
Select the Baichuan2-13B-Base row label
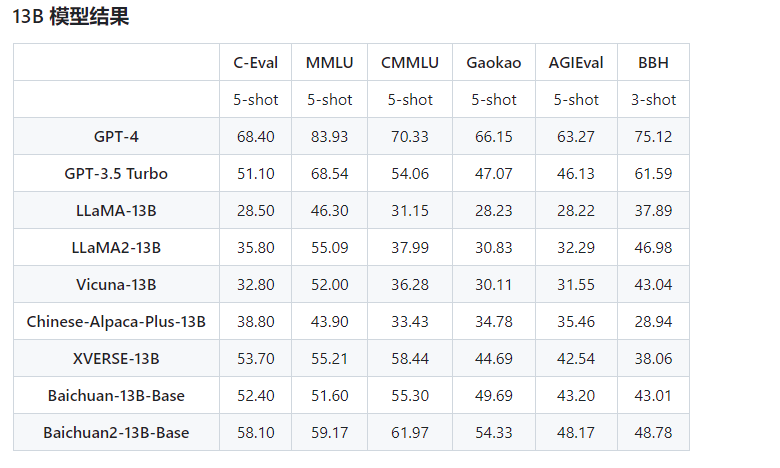(x=116, y=432)
